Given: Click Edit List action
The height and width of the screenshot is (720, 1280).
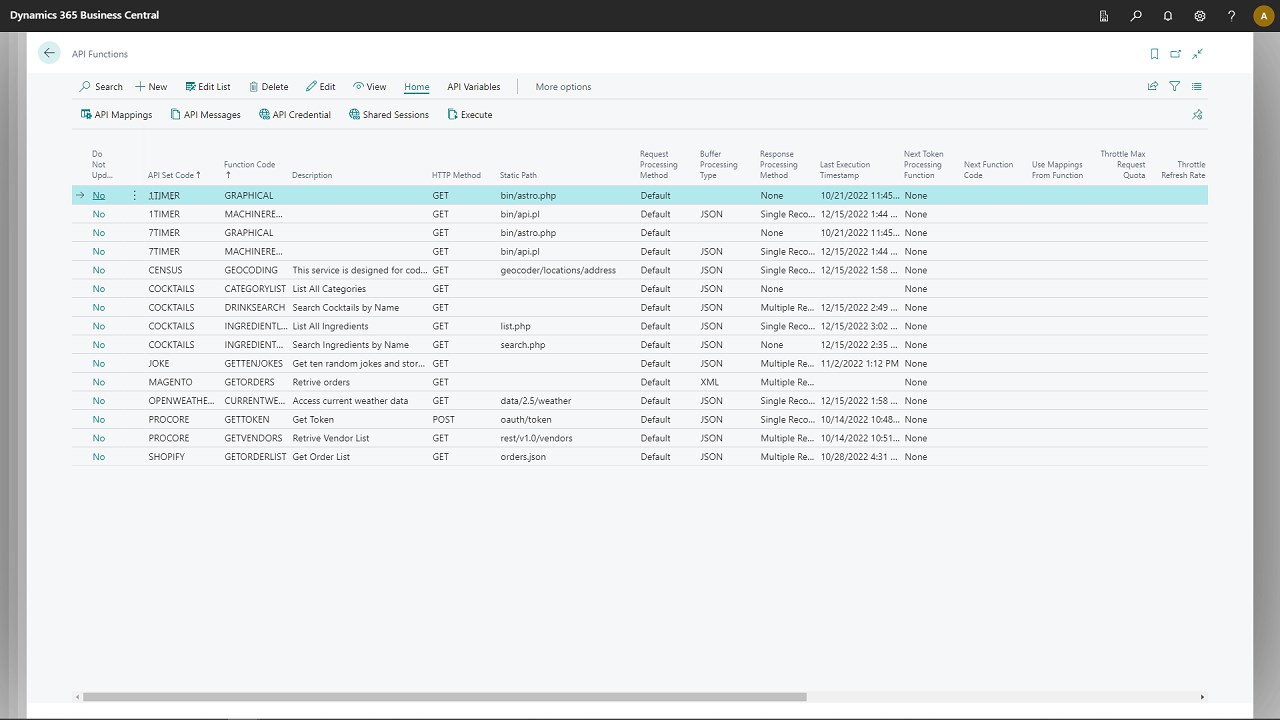Looking at the screenshot, I should point(208,87).
